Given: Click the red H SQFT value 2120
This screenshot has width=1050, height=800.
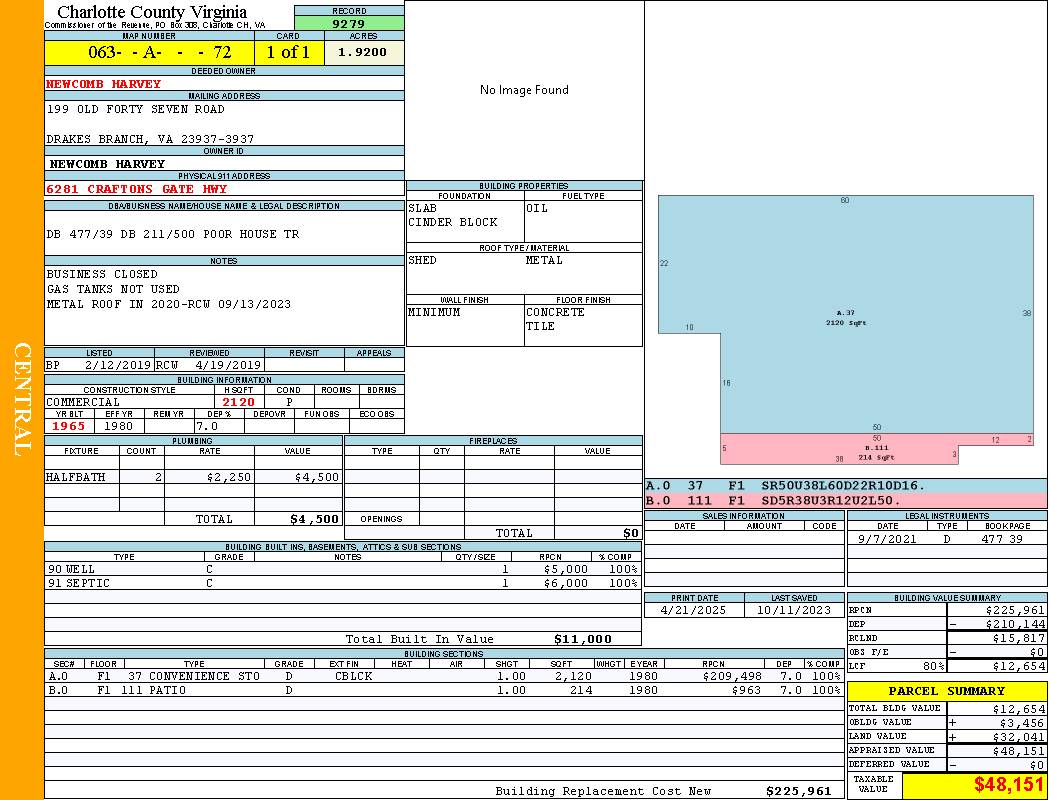Looking at the screenshot, I should 239,402.
